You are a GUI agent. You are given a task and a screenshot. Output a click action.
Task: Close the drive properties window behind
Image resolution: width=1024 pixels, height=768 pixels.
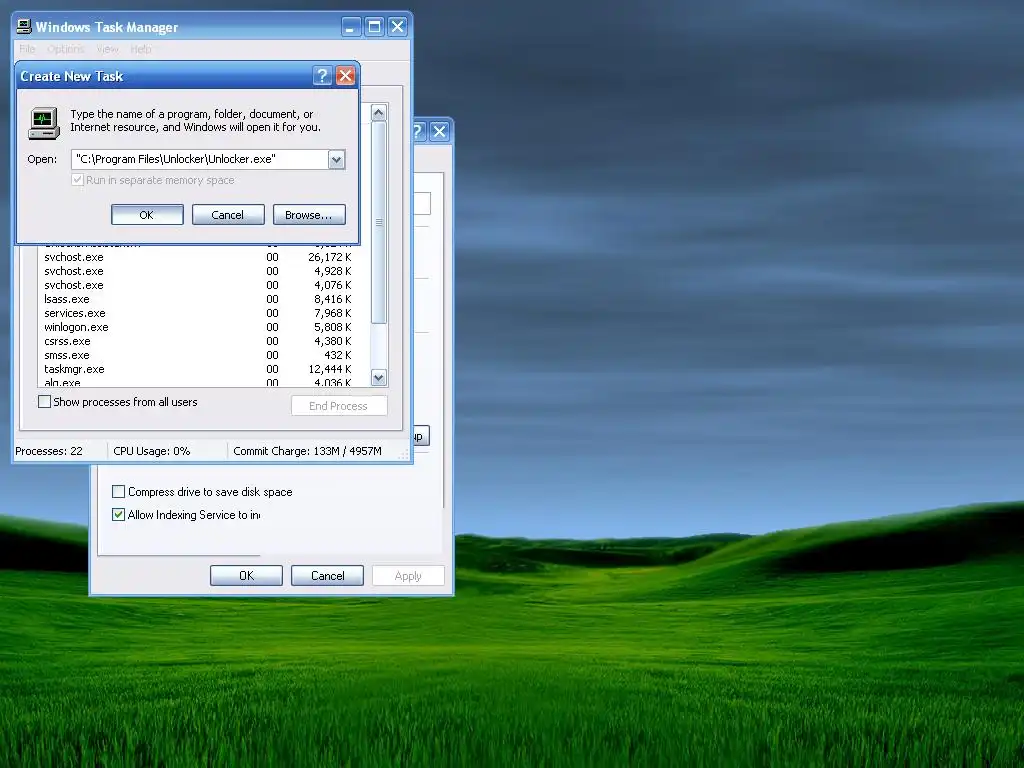440,132
